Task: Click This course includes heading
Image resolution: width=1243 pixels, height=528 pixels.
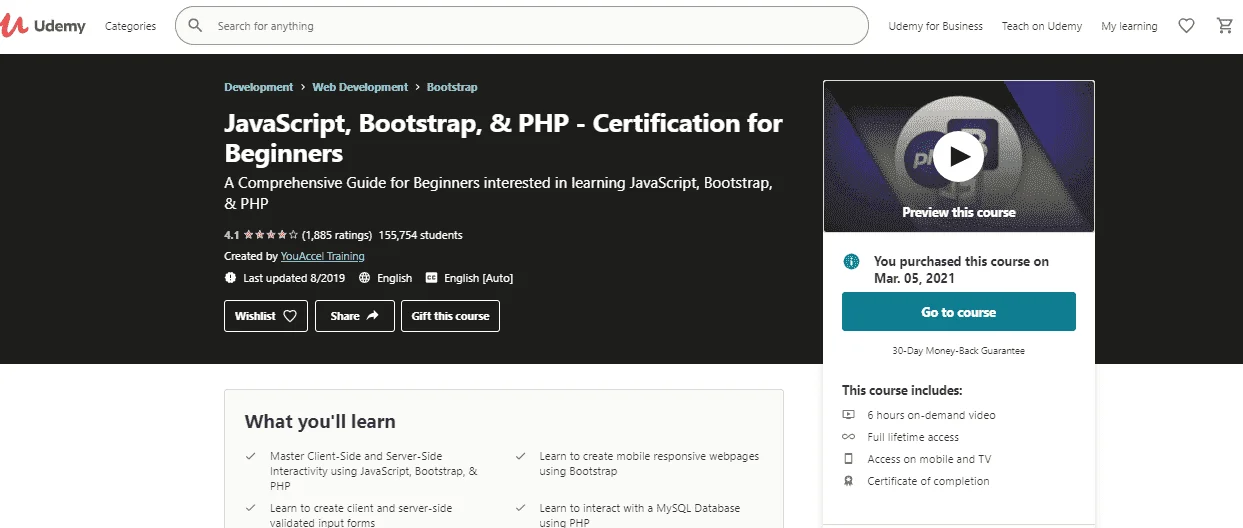Action: click(902, 390)
